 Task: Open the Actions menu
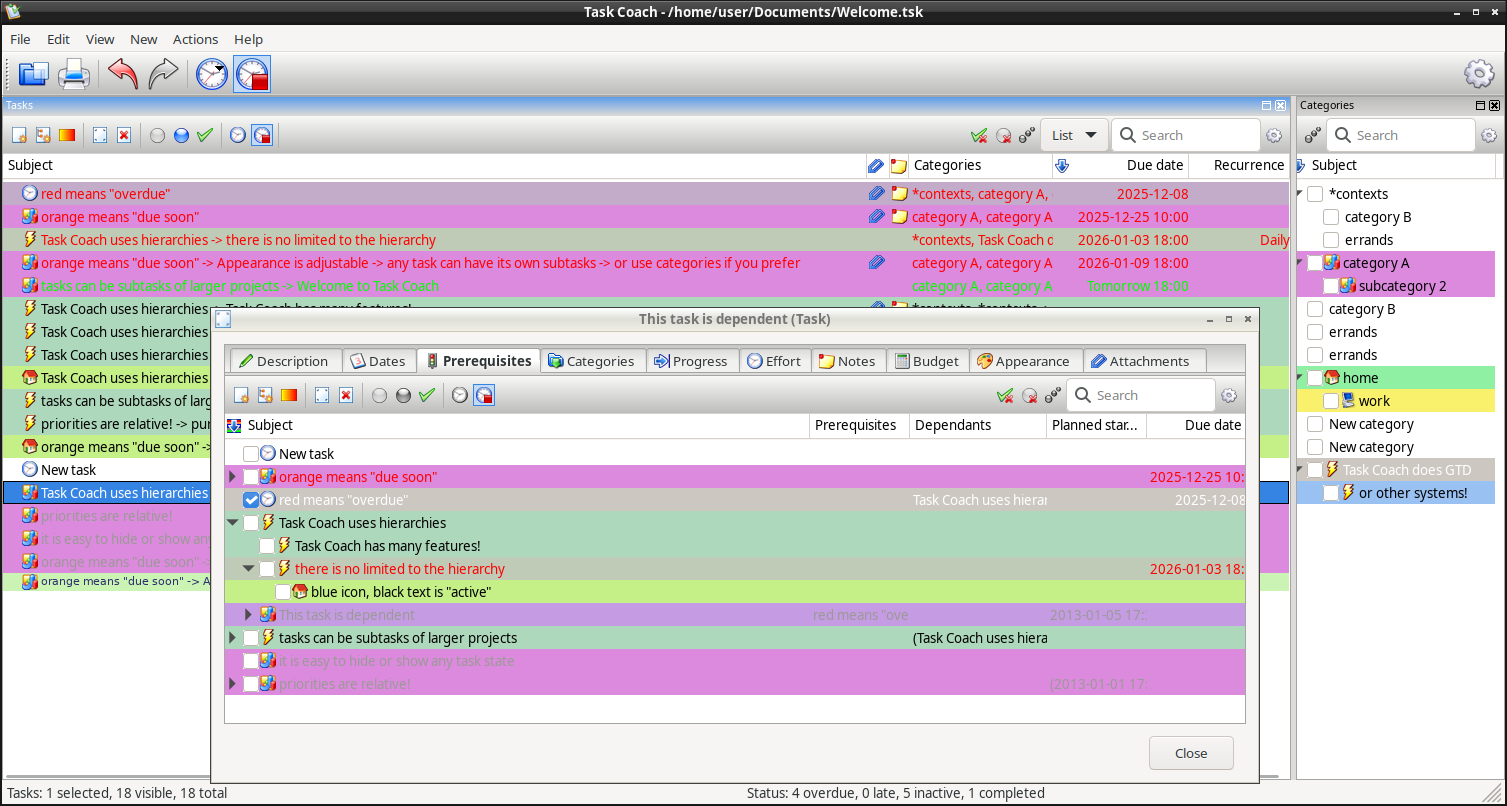195,39
